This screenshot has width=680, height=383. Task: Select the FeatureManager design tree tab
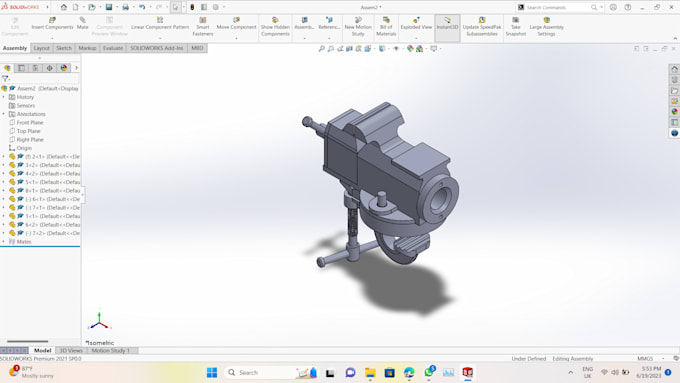[7, 68]
